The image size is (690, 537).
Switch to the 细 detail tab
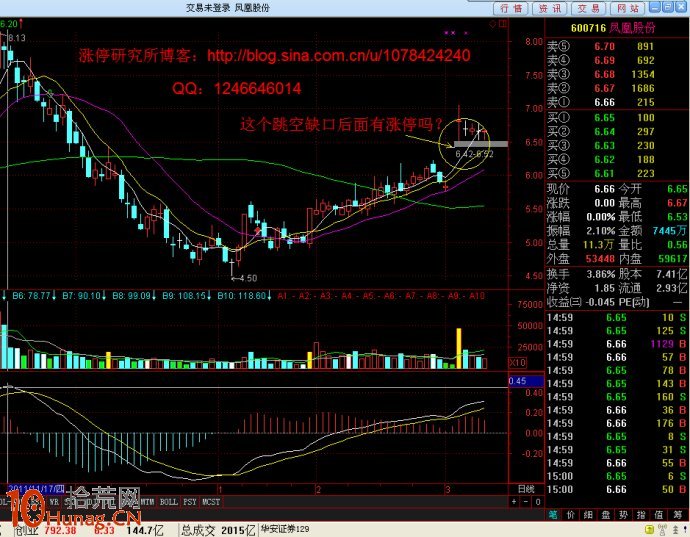588,515
